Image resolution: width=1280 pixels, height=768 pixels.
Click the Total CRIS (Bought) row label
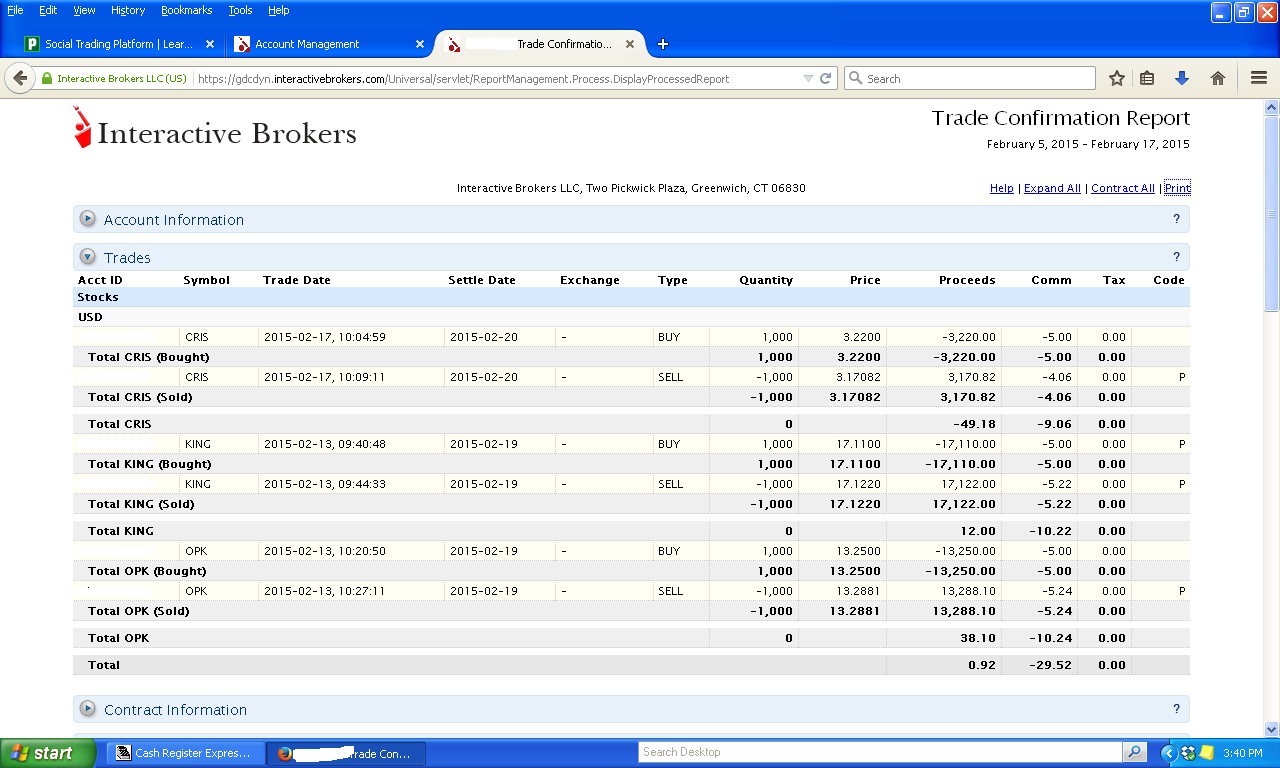[x=148, y=357]
